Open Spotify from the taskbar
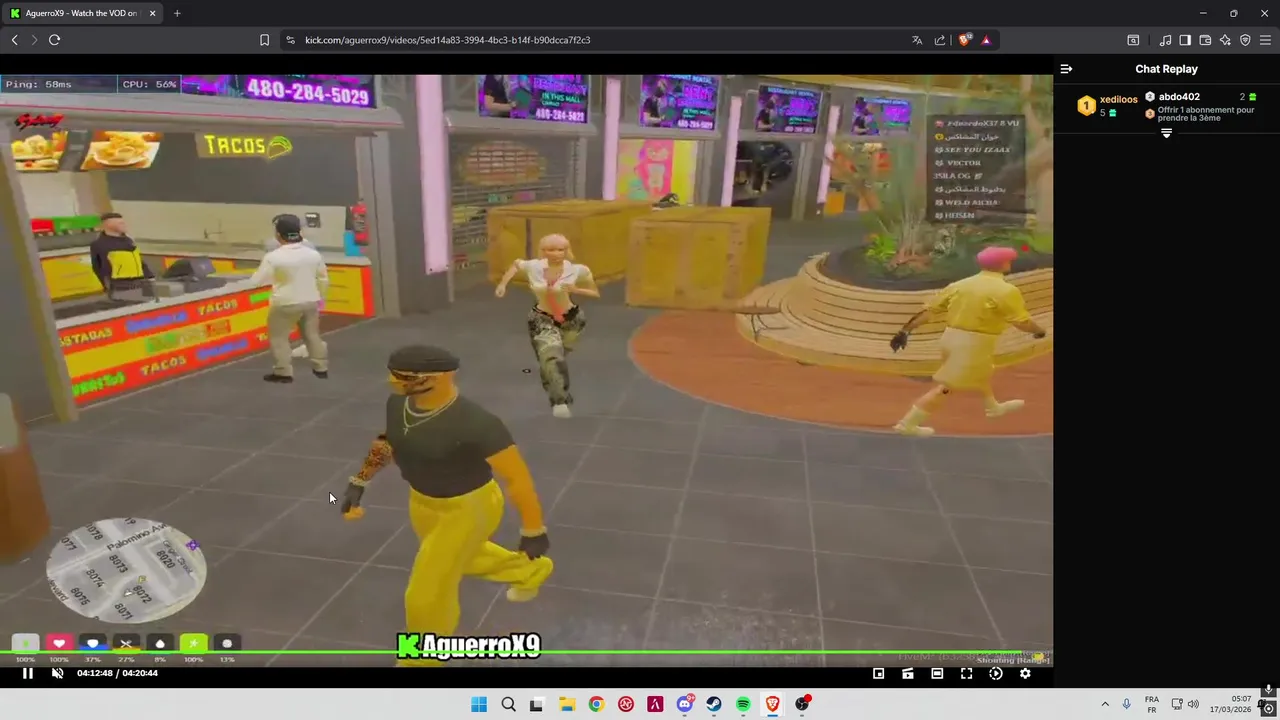The image size is (1280, 720). [x=743, y=704]
